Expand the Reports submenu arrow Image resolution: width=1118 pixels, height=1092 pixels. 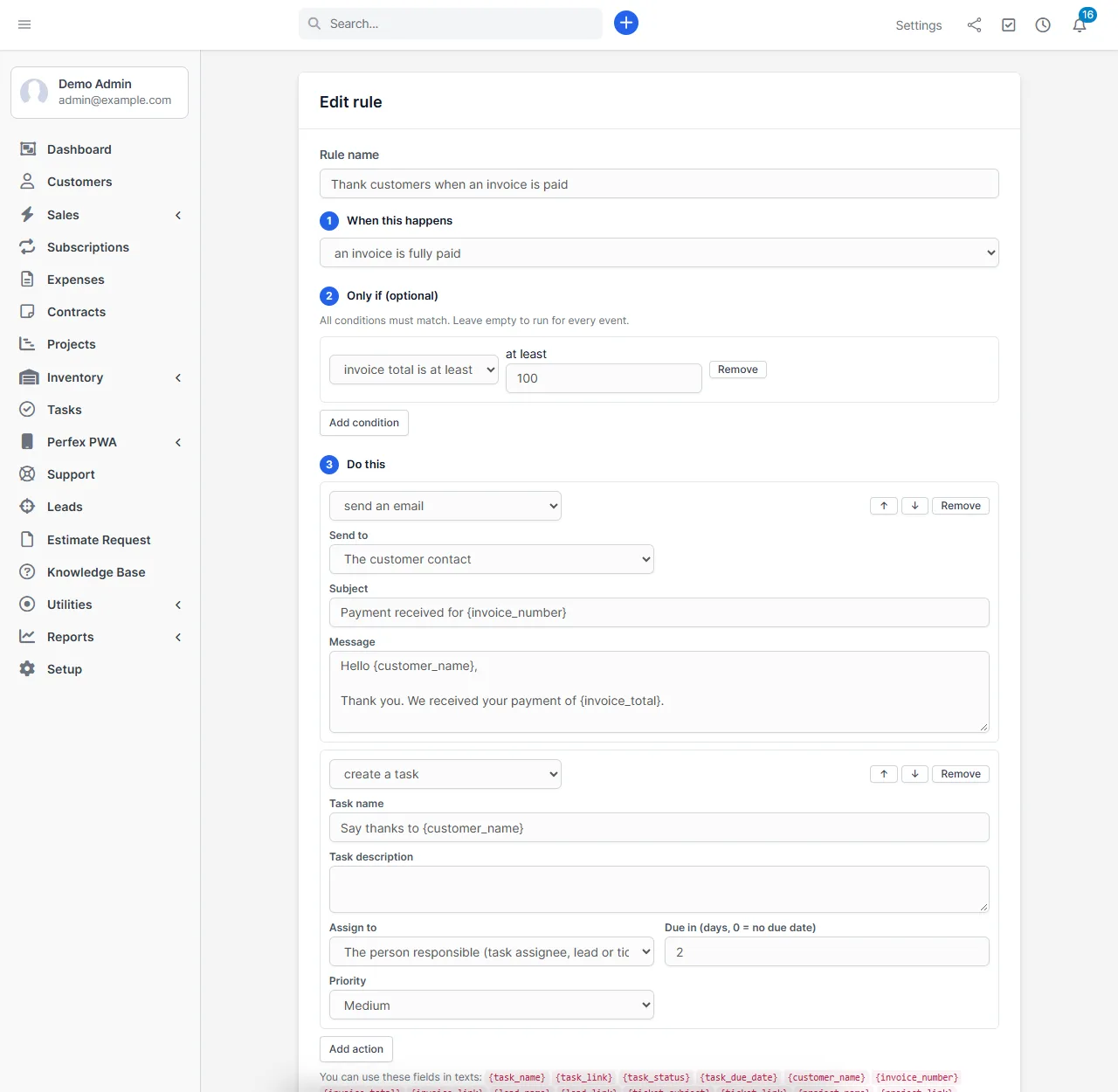point(178,637)
